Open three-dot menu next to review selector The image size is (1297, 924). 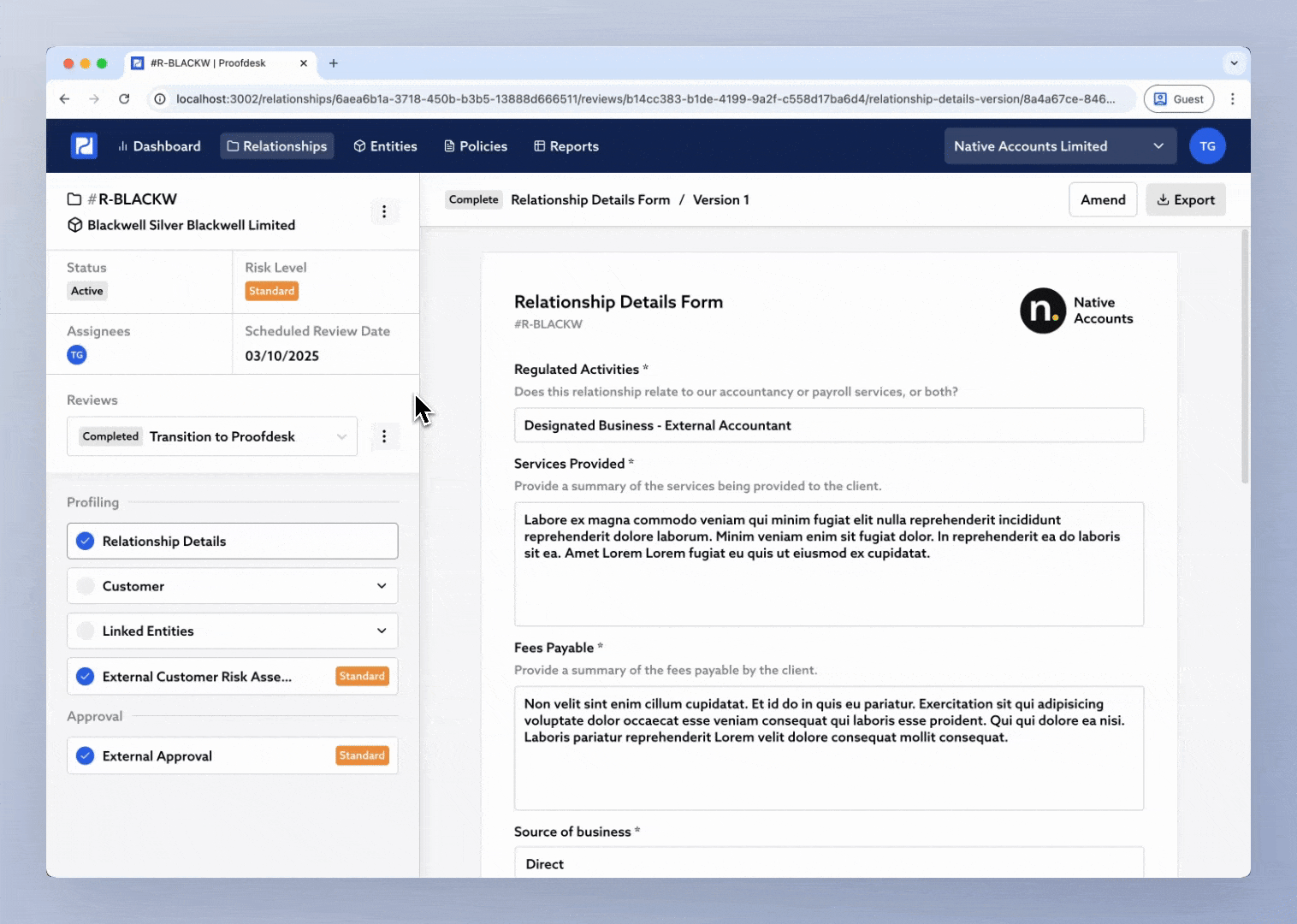coord(384,436)
